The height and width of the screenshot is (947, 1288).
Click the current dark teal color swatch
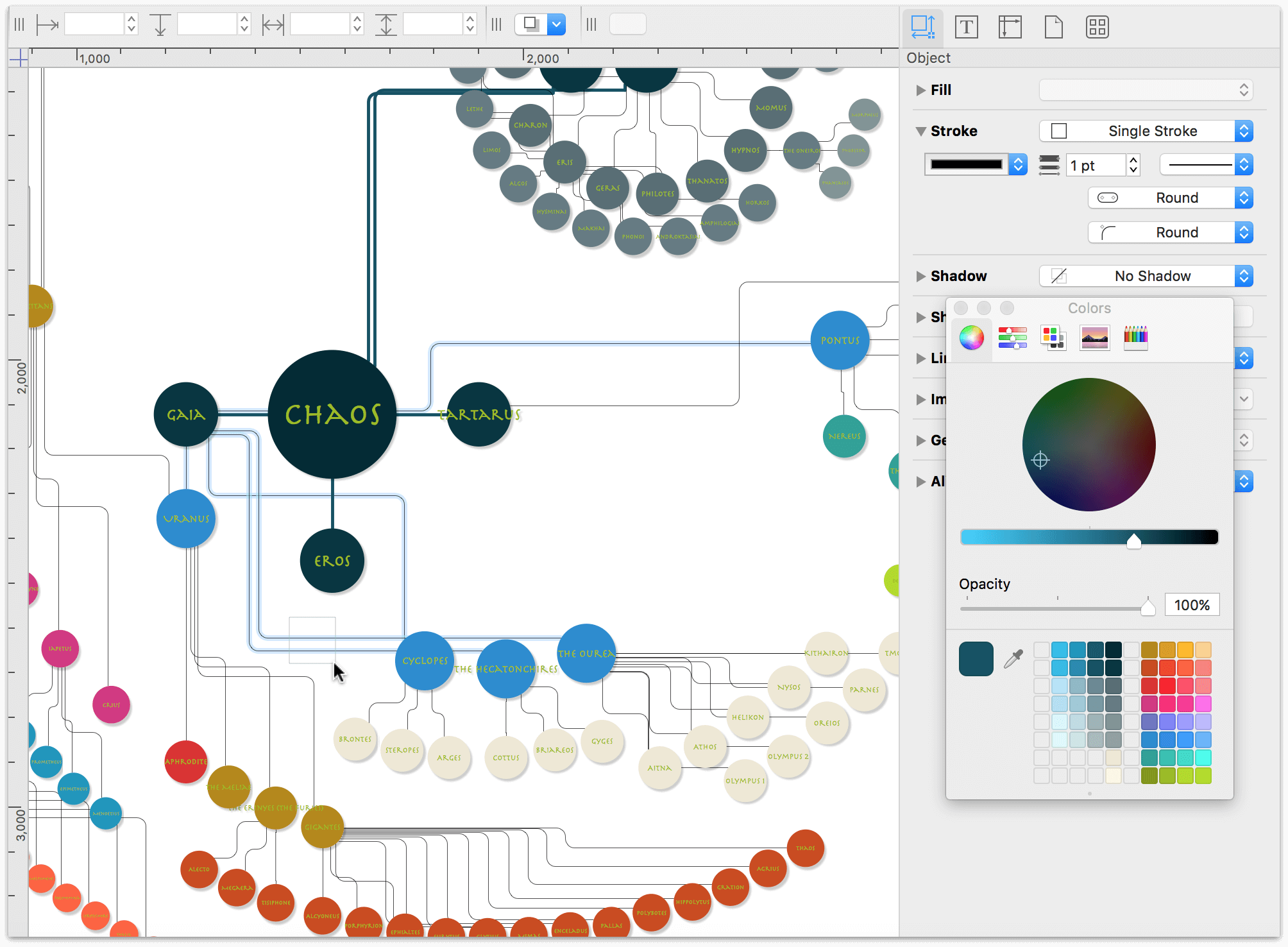(976, 659)
